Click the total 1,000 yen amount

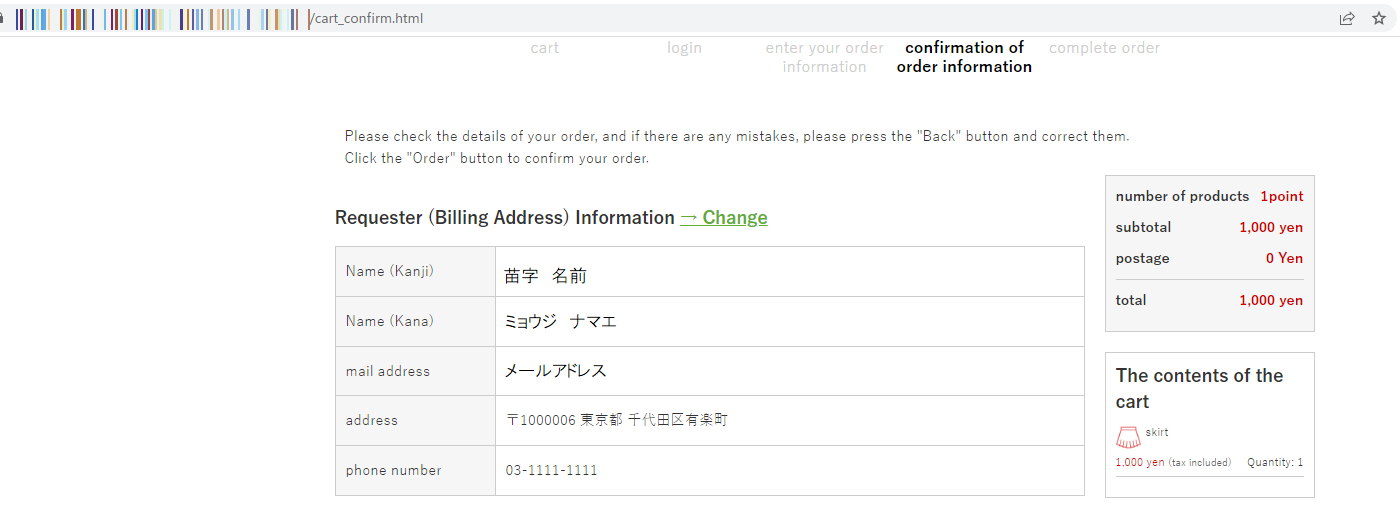[x=1271, y=300]
